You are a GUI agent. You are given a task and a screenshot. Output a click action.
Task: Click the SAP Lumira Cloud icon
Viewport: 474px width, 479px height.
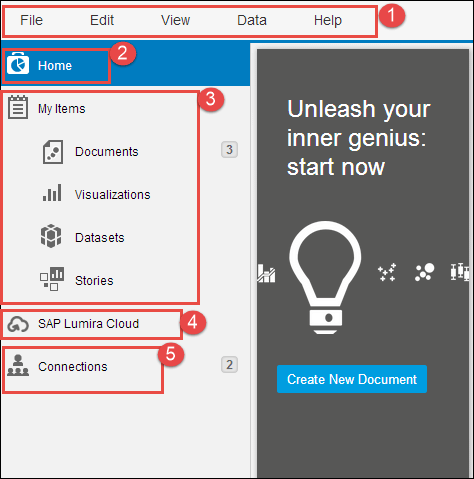click(18, 324)
